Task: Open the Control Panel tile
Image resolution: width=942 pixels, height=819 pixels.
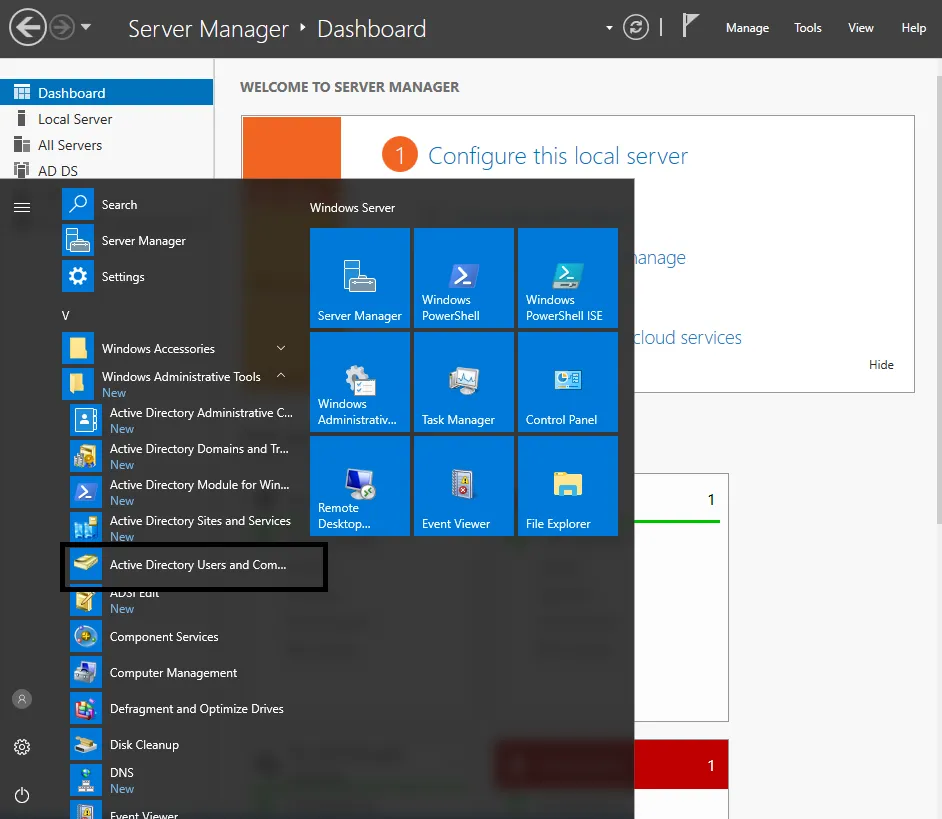Action: point(568,382)
